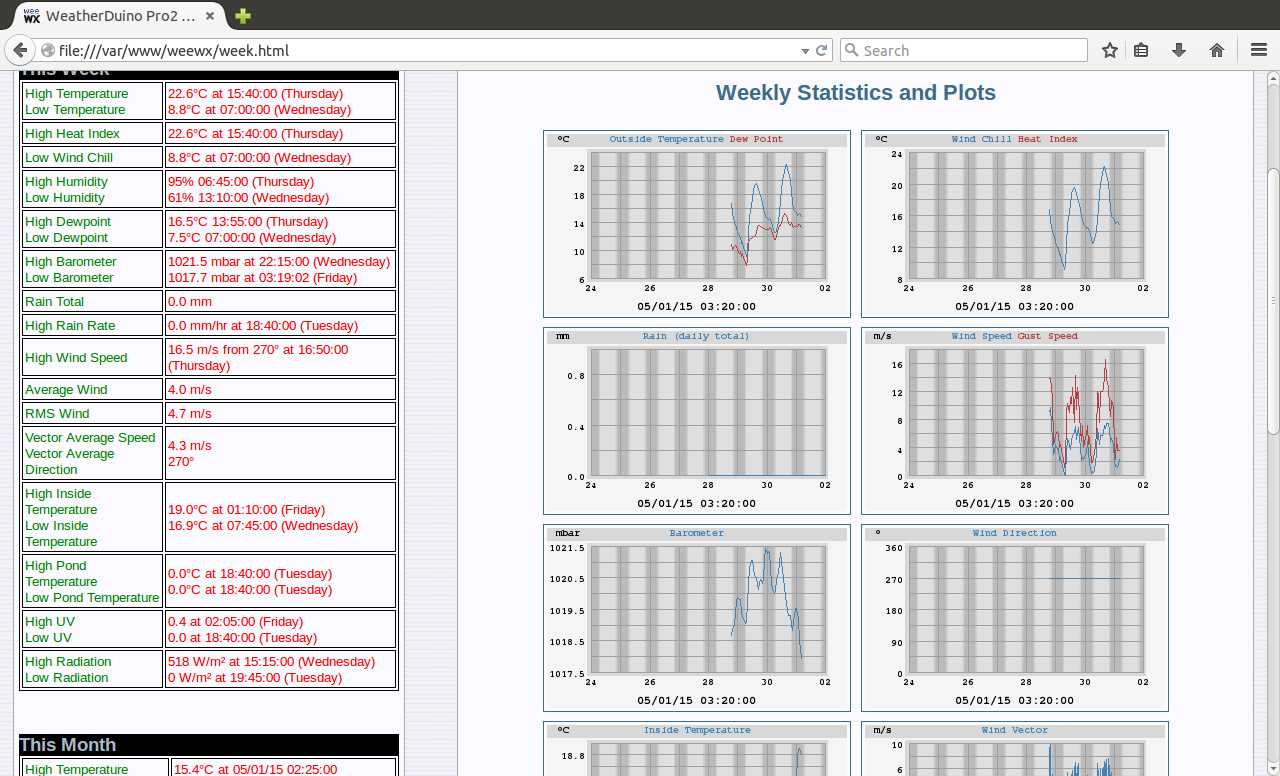Click inside the Search input field
1280x776 pixels.
(970, 50)
